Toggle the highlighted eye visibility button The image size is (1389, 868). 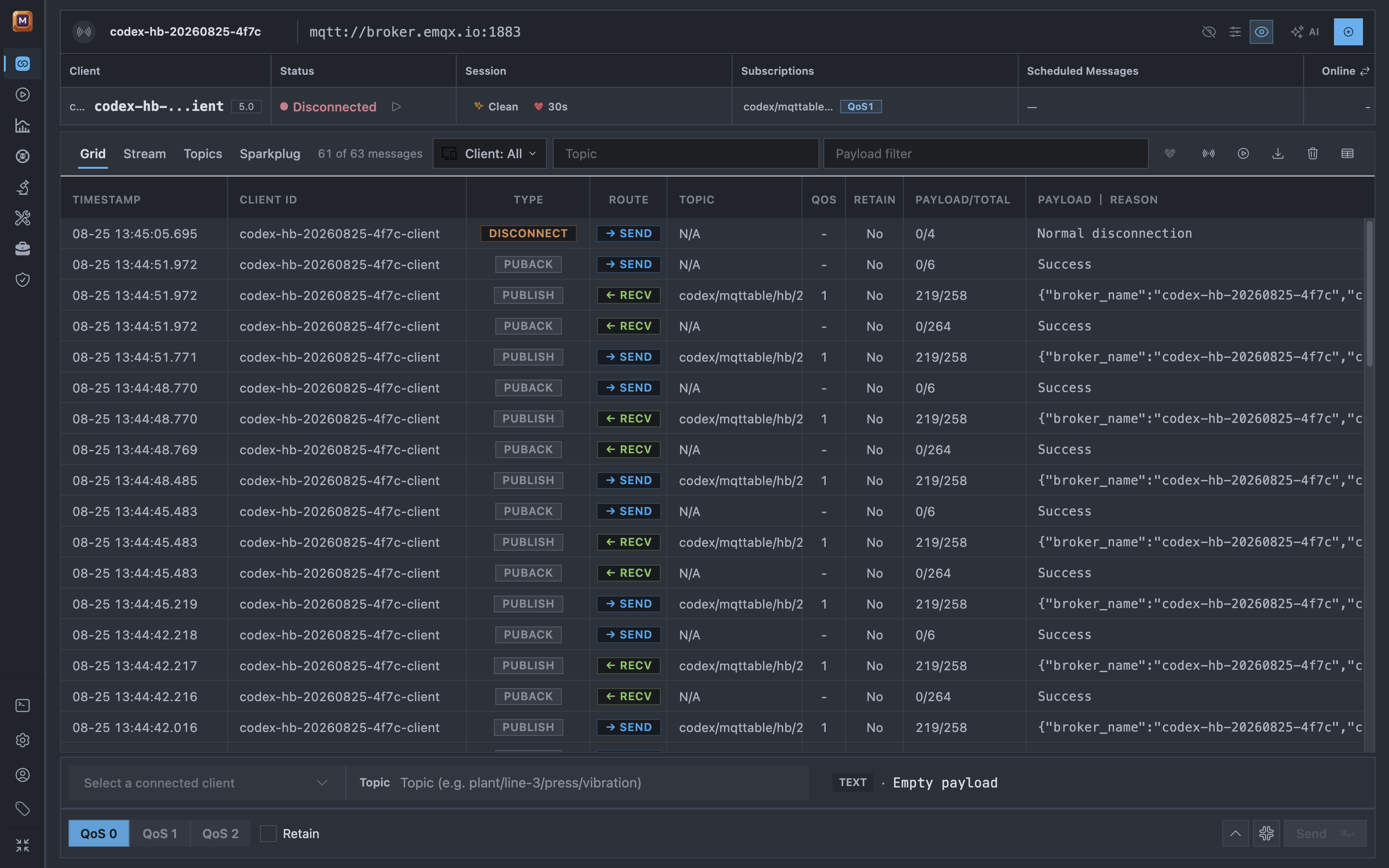point(1262,32)
